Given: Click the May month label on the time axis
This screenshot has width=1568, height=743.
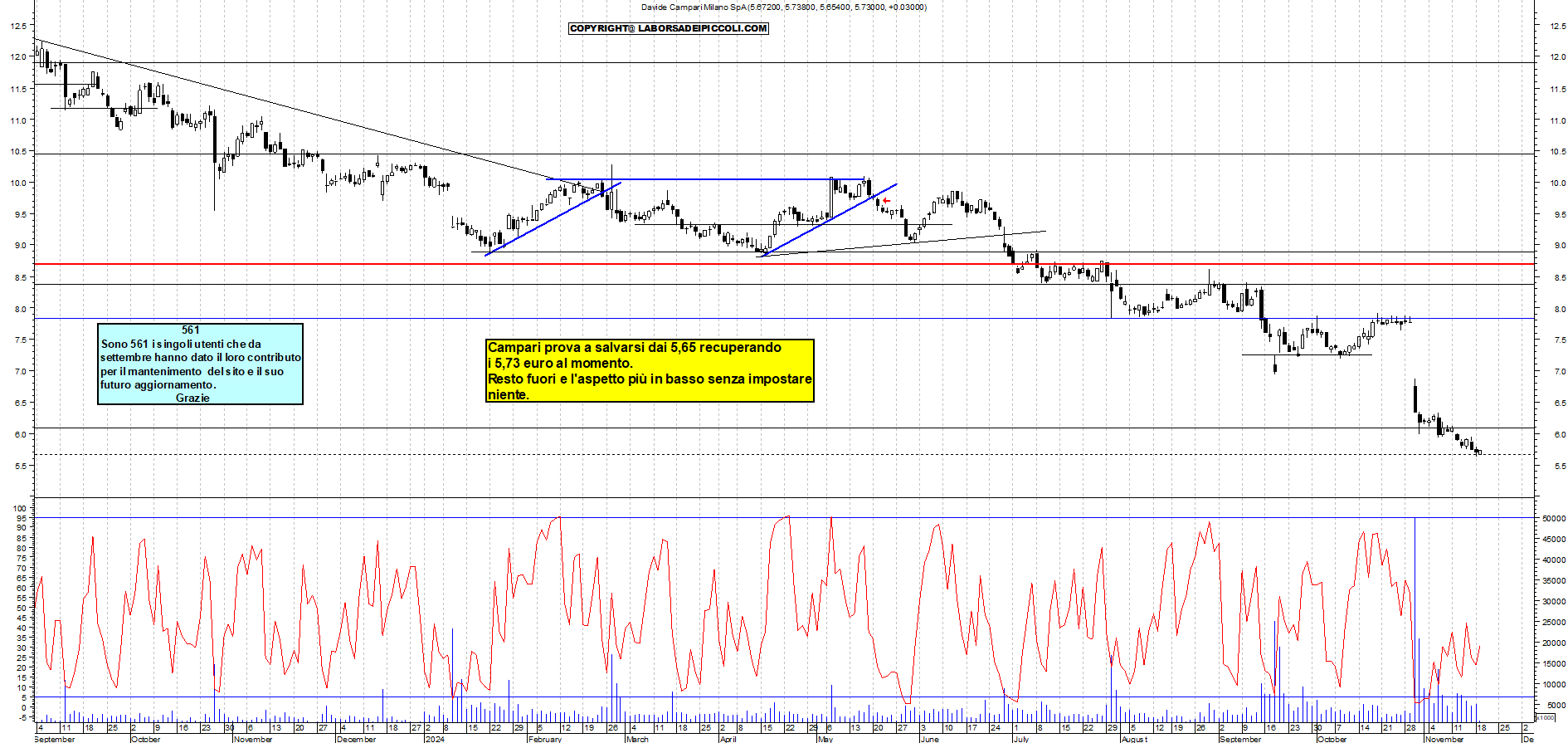Looking at the screenshot, I should [x=825, y=739].
